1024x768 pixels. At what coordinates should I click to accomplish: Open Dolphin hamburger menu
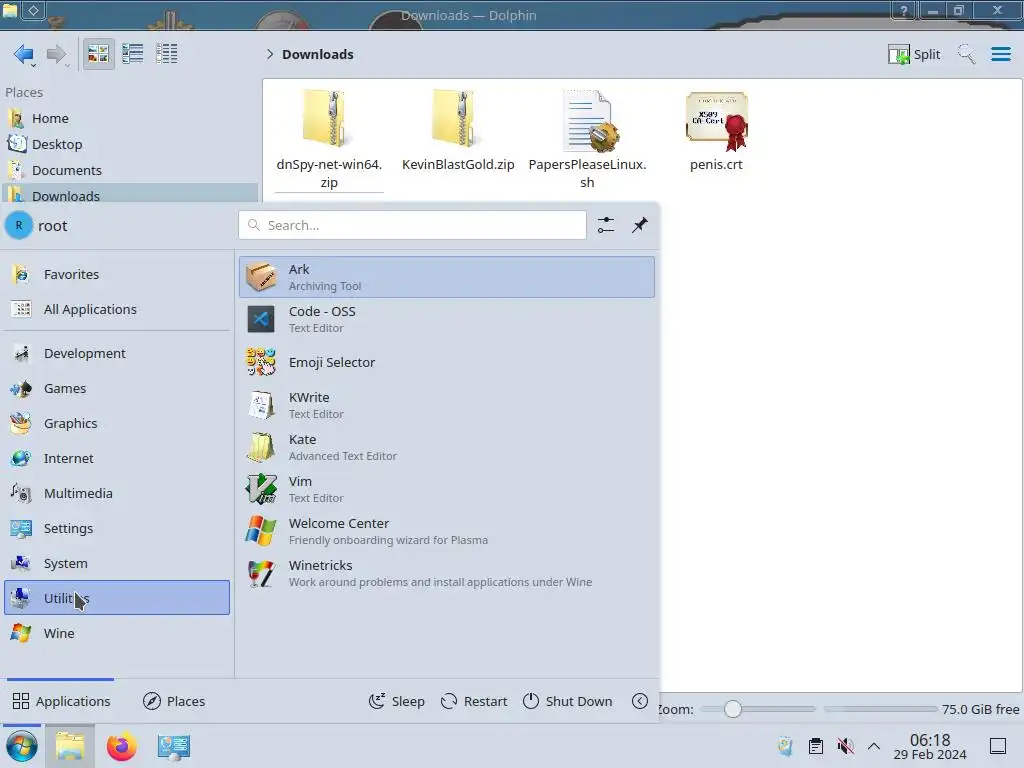click(x=1000, y=54)
